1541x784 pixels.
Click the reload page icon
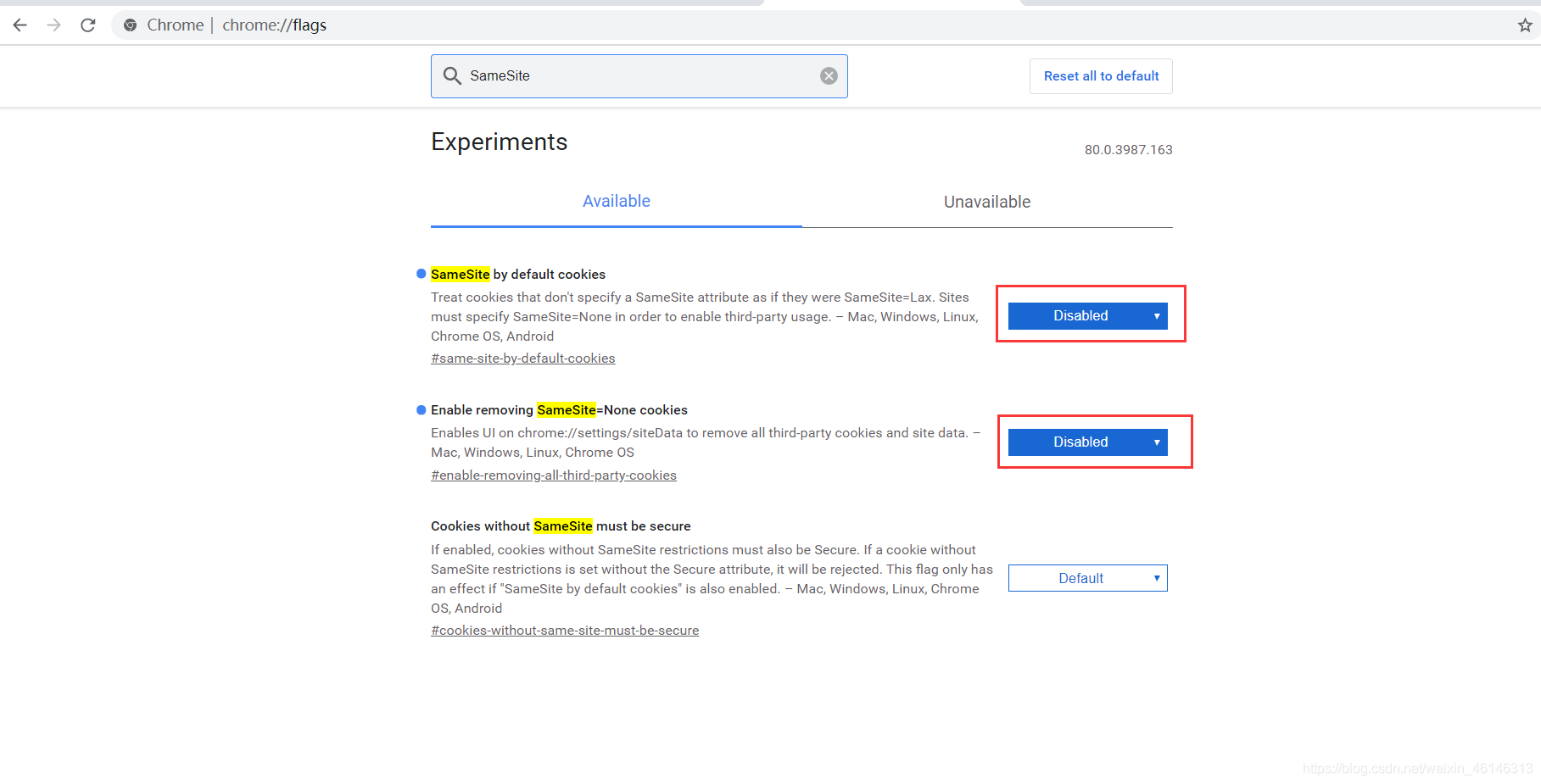(x=87, y=25)
